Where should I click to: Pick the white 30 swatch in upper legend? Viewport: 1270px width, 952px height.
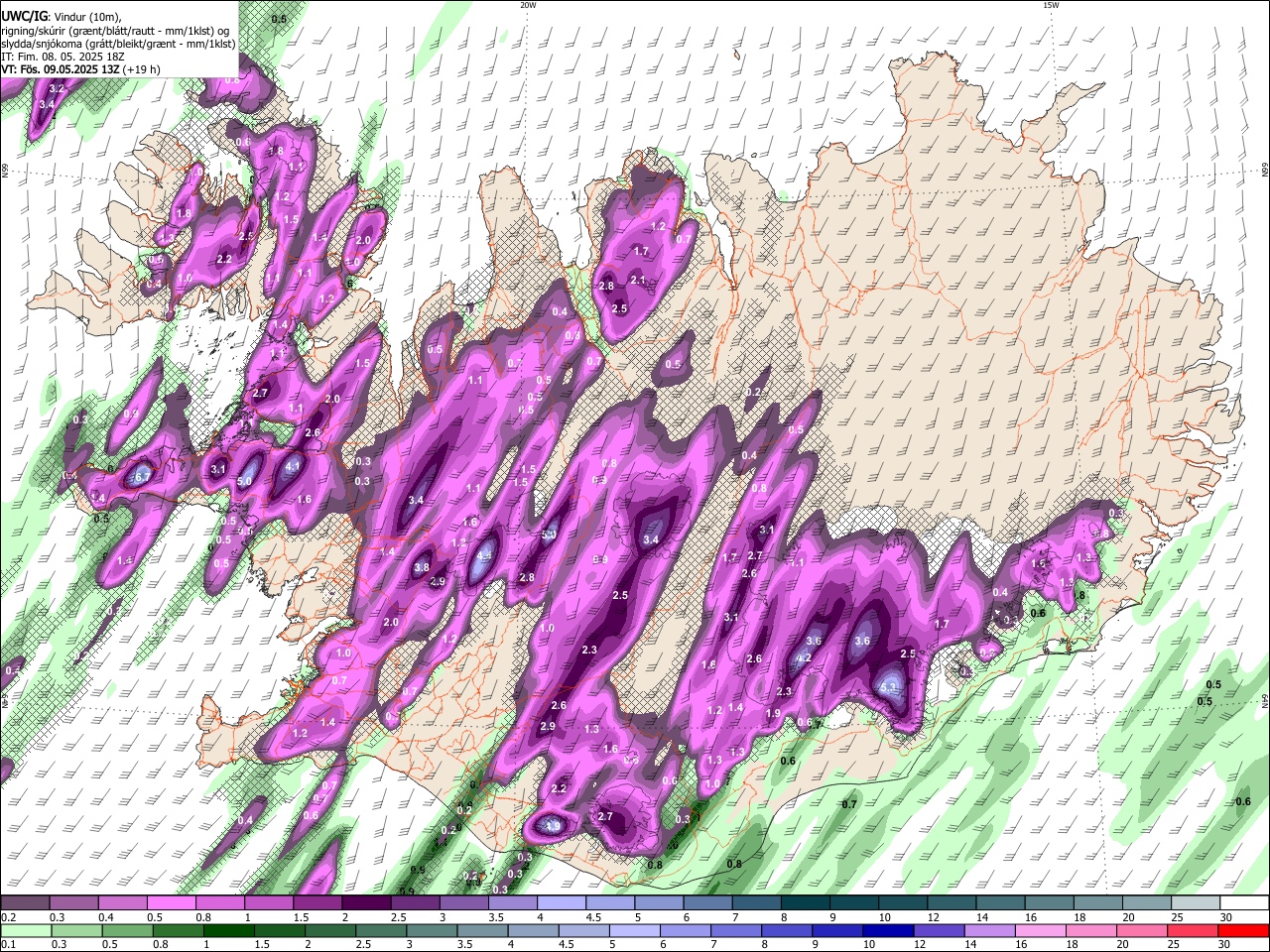point(1244,903)
